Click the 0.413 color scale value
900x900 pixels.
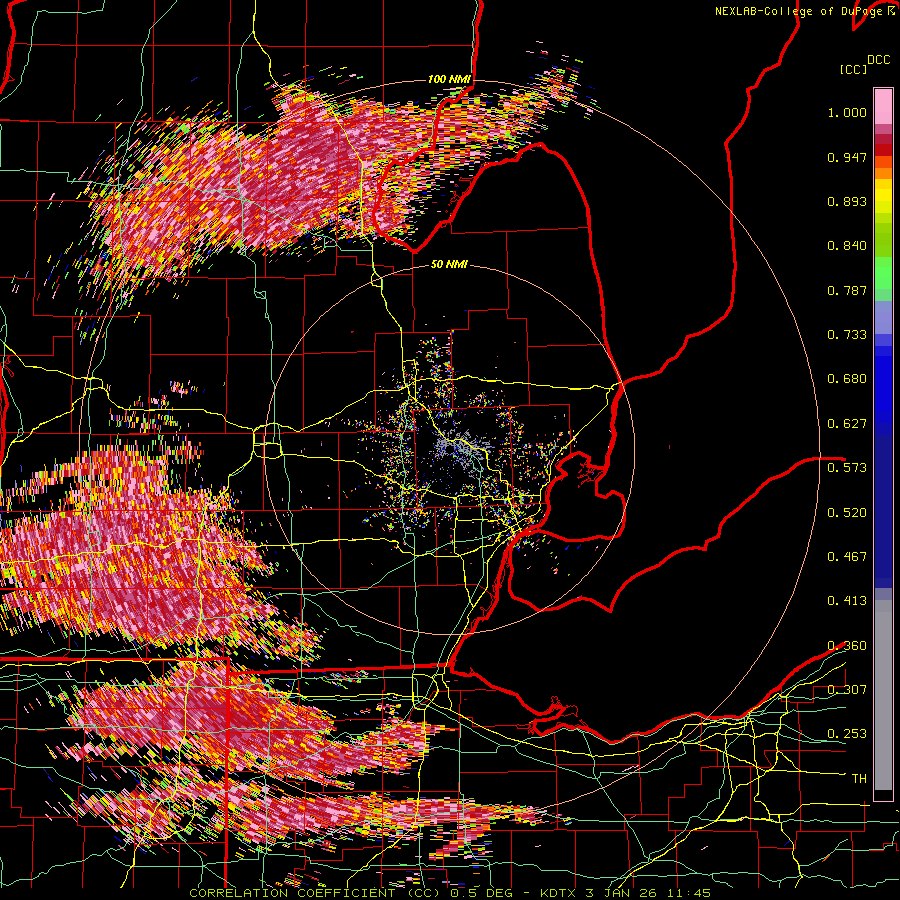pyautogui.click(x=847, y=601)
